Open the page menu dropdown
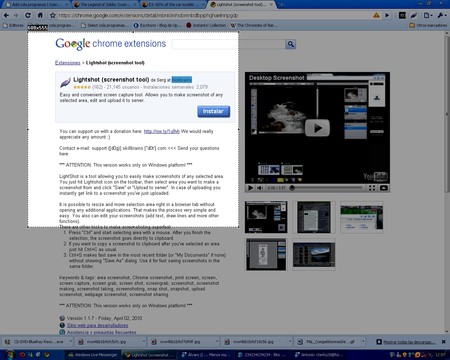 (428, 15)
